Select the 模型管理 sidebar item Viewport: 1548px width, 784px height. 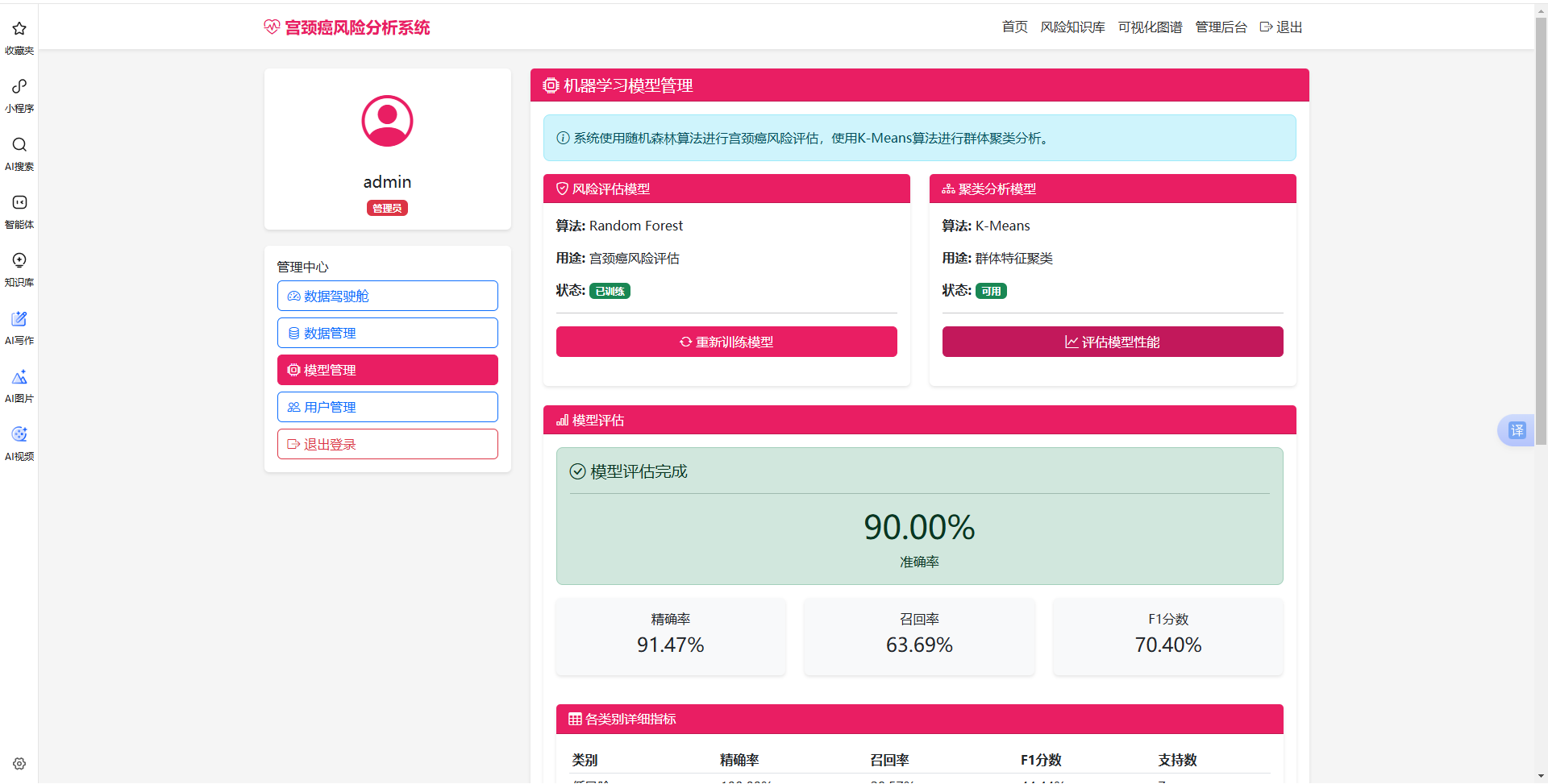(388, 370)
